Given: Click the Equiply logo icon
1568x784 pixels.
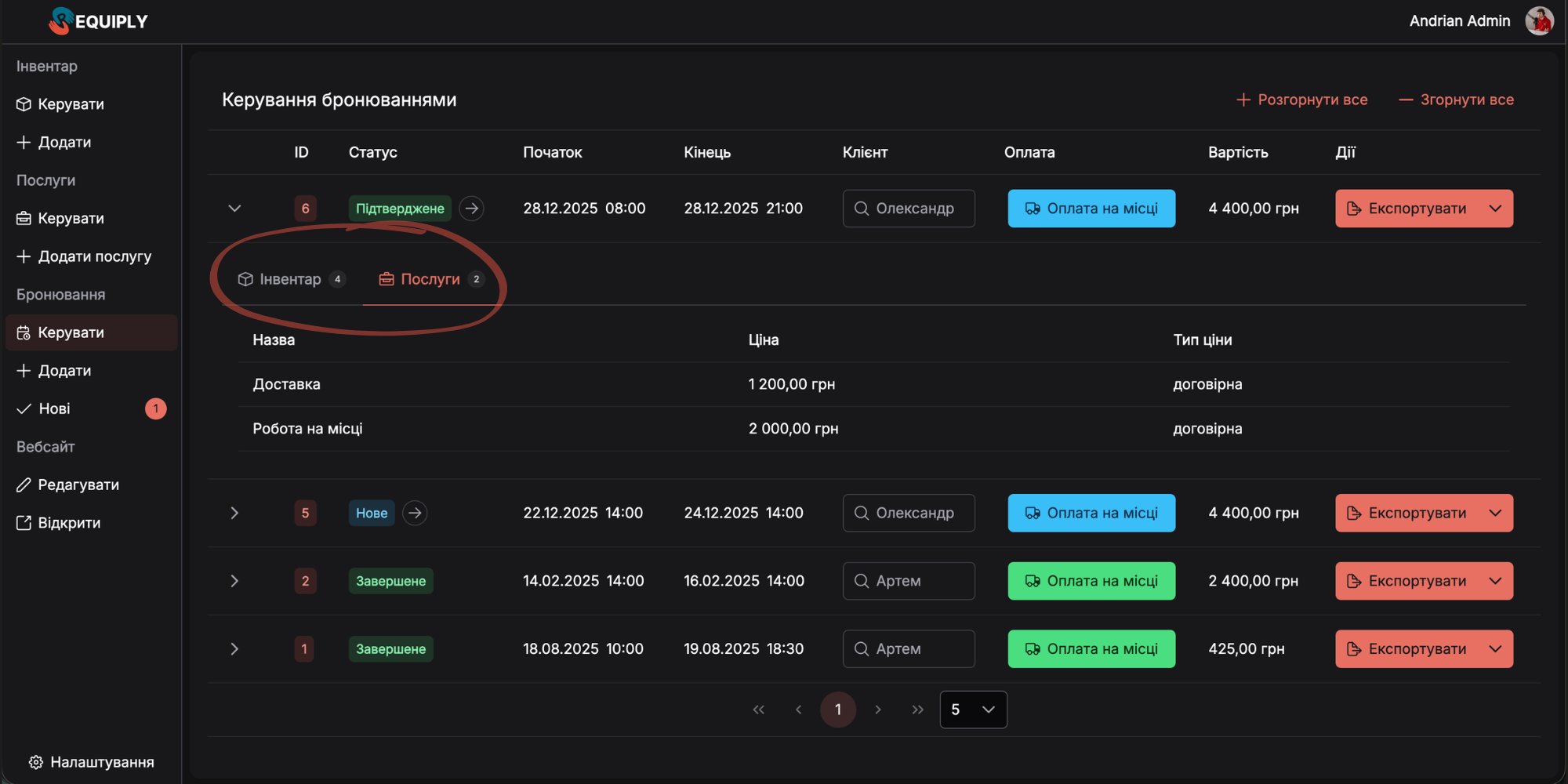Looking at the screenshot, I should click(x=60, y=21).
